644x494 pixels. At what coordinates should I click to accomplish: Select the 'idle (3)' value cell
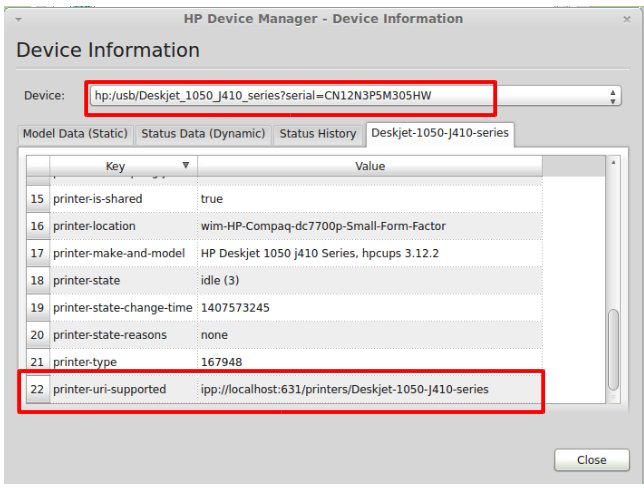pos(370,280)
